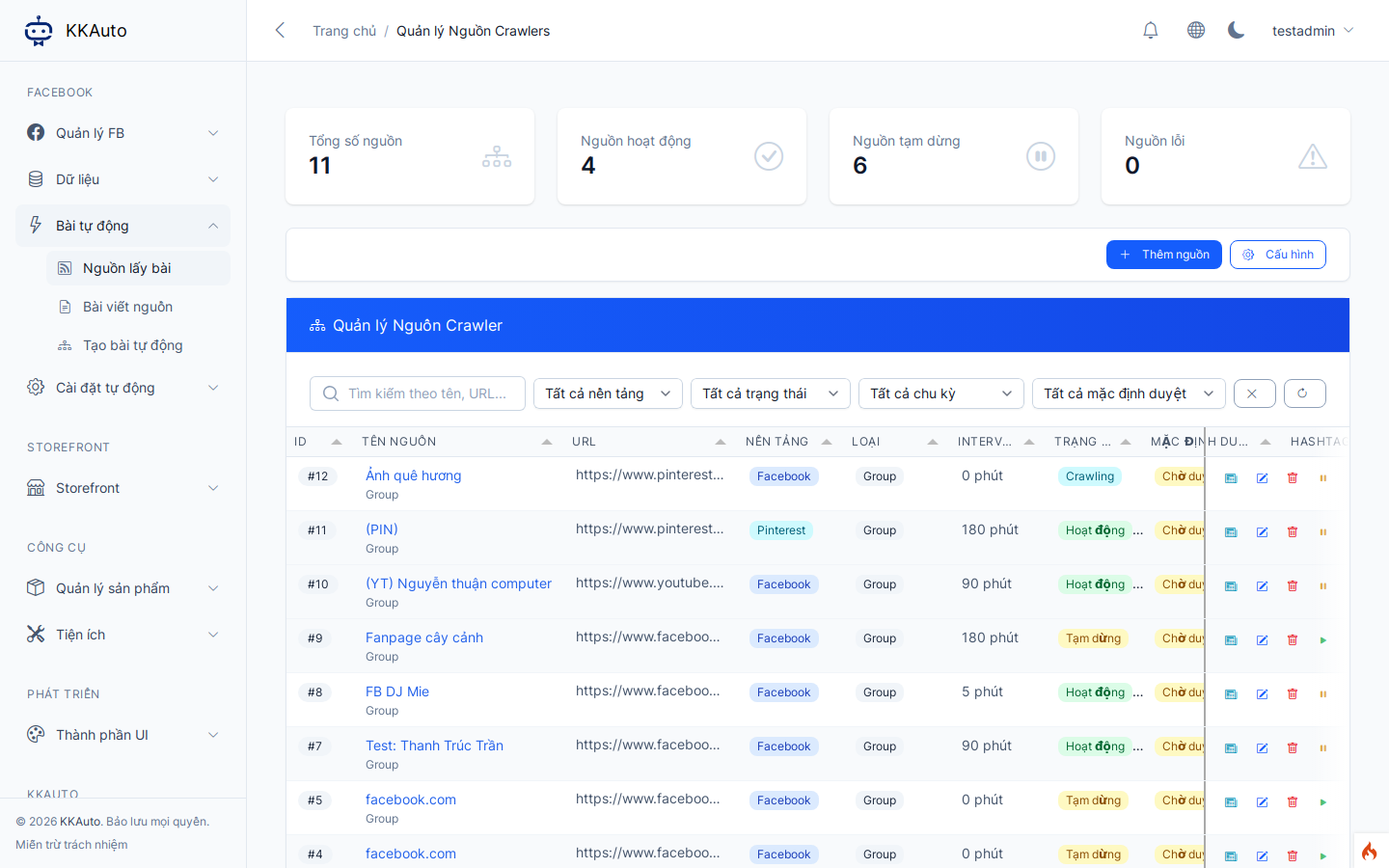
Task: Expand Dữ liệu sidebar menu
Action: click(x=123, y=179)
